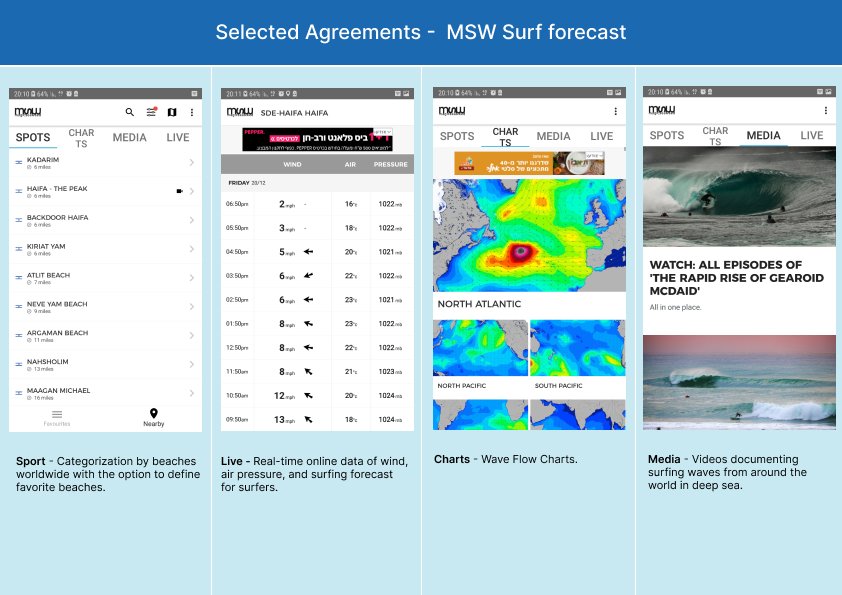Open the Maagan Michael spot entry

coord(106,393)
